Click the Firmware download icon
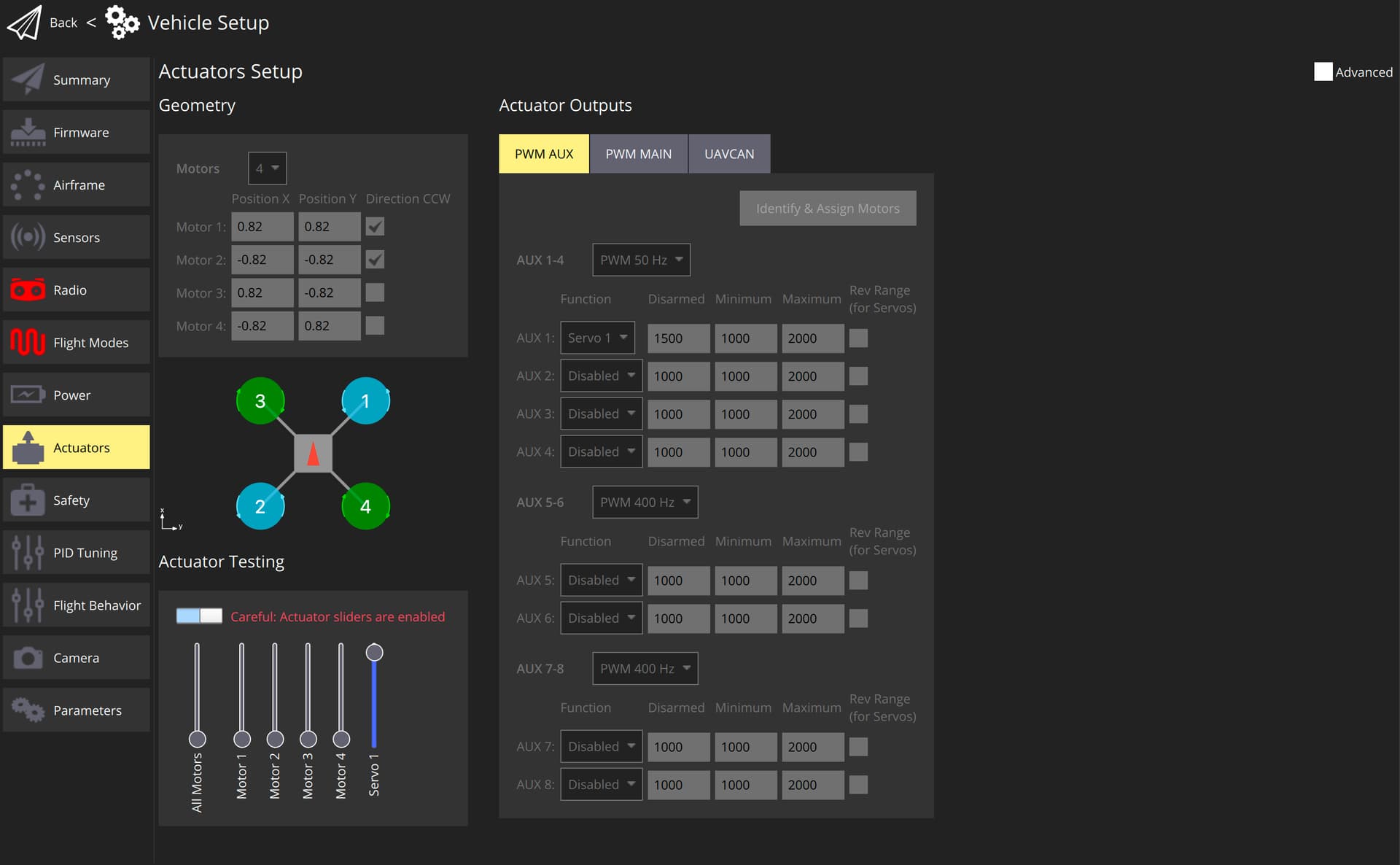The image size is (1400, 865). (x=28, y=132)
